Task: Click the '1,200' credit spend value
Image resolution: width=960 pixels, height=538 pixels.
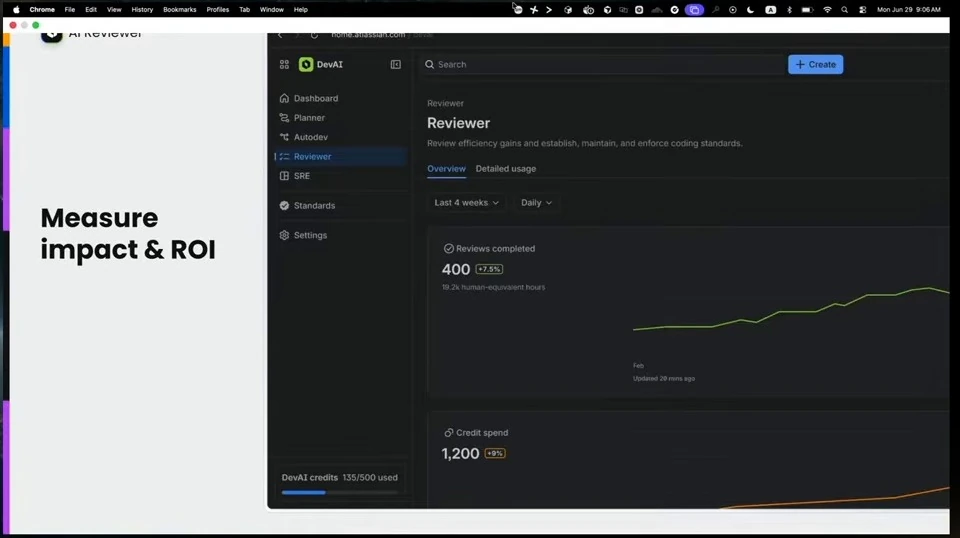Action: coord(460,454)
